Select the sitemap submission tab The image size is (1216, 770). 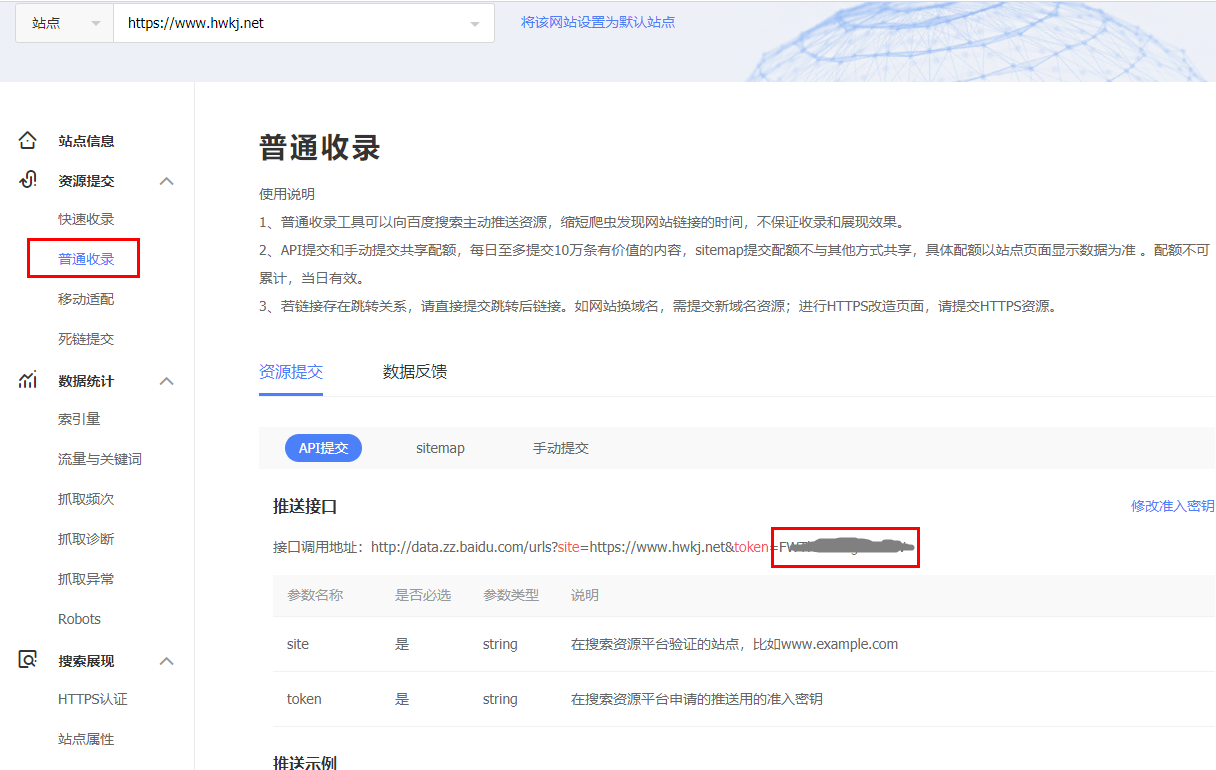pyautogui.click(x=440, y=448)
